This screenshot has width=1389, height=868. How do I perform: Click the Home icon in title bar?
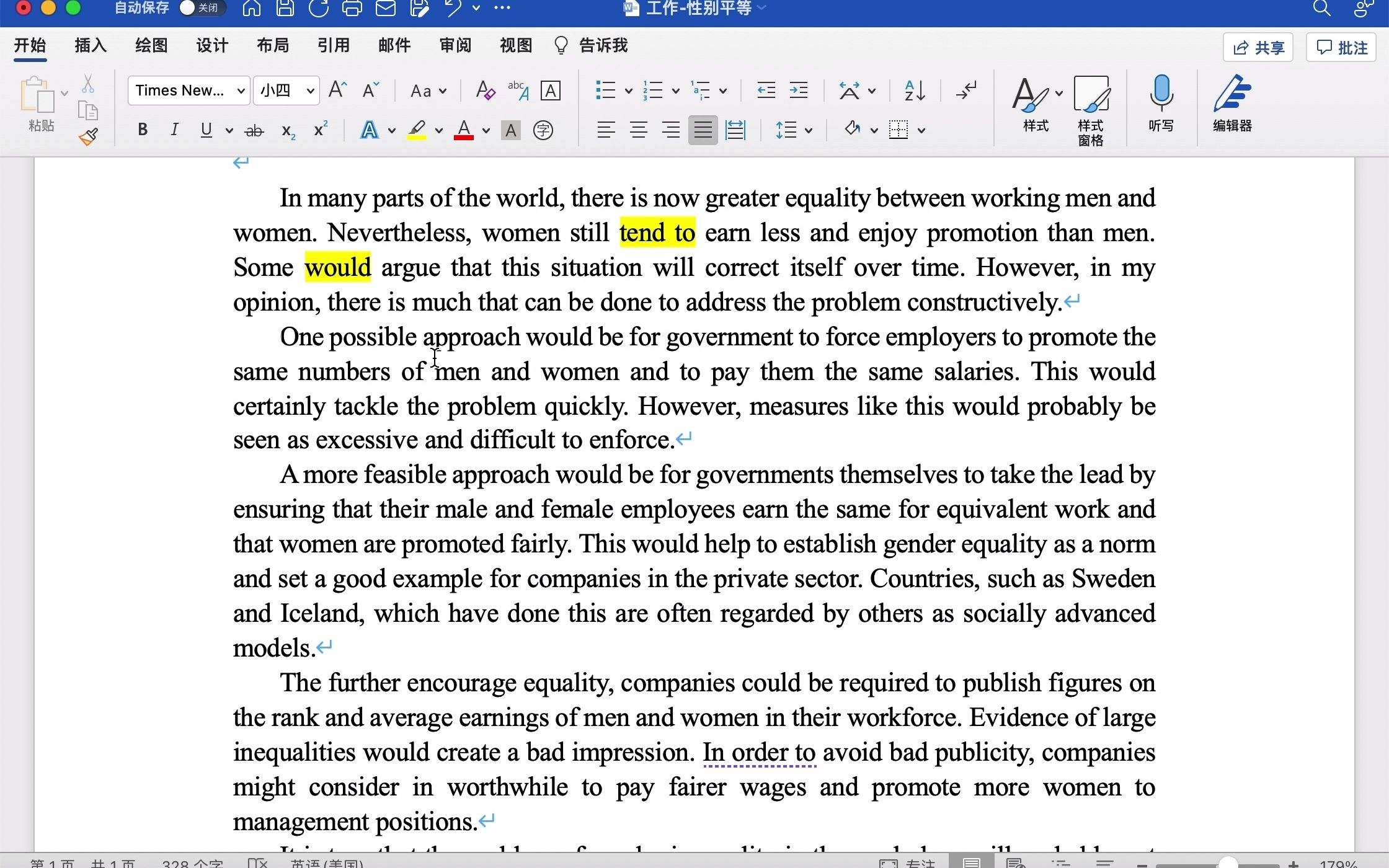click(x=251, y=8)
